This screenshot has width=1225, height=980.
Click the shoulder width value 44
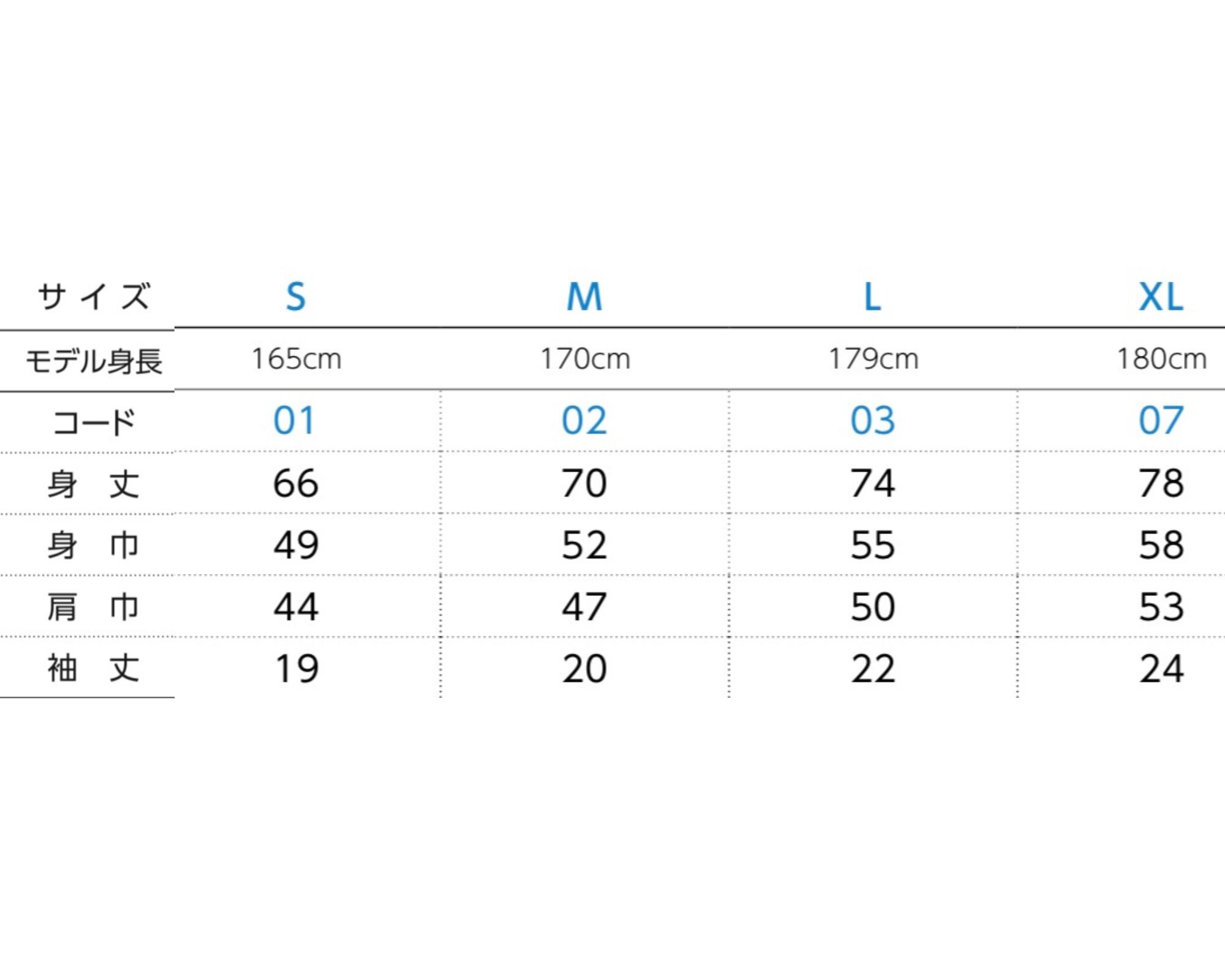pos(296,607)
